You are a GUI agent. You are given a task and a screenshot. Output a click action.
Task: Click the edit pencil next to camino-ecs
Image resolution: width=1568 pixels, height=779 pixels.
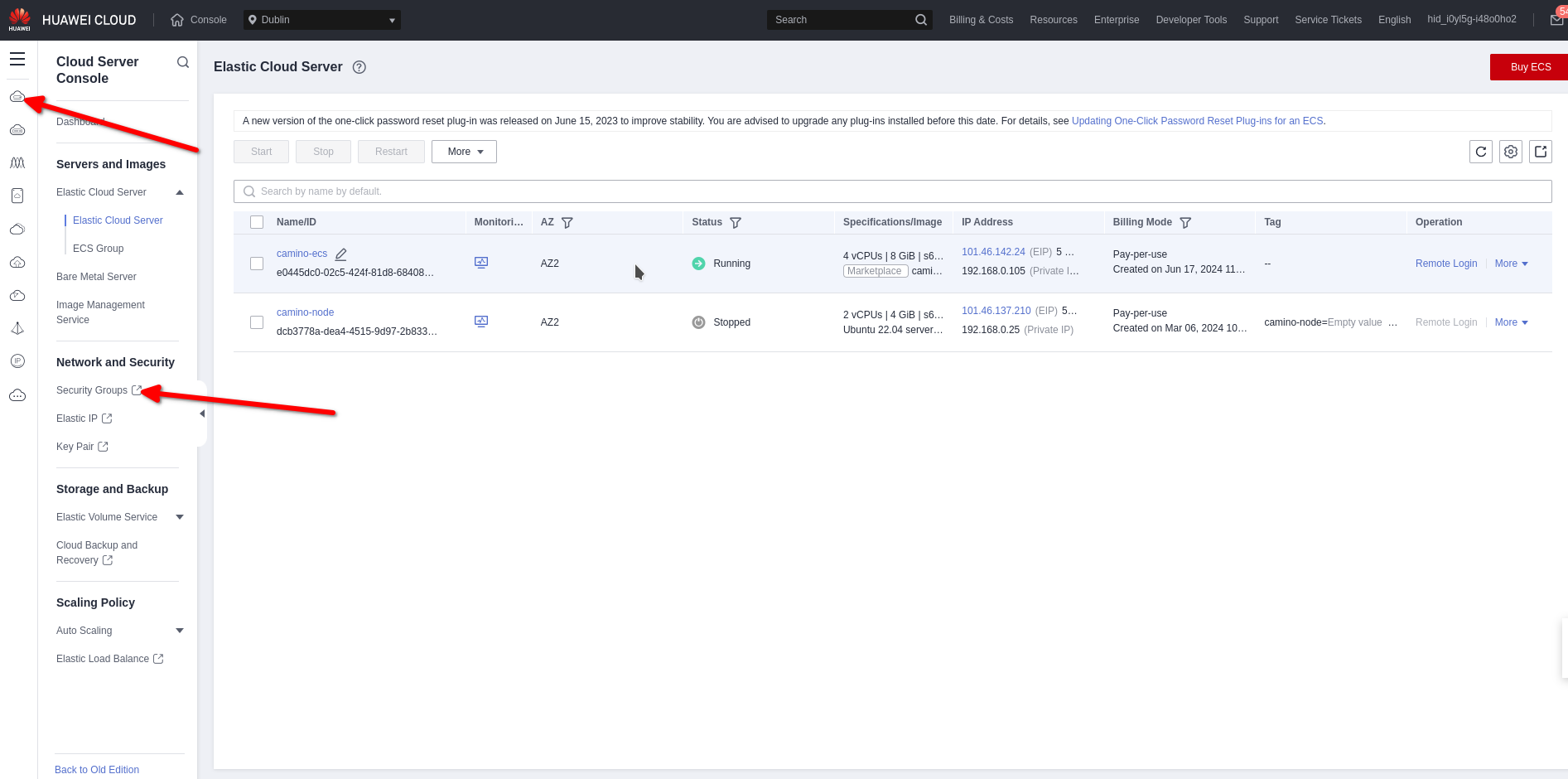click(x=340, y=254)
